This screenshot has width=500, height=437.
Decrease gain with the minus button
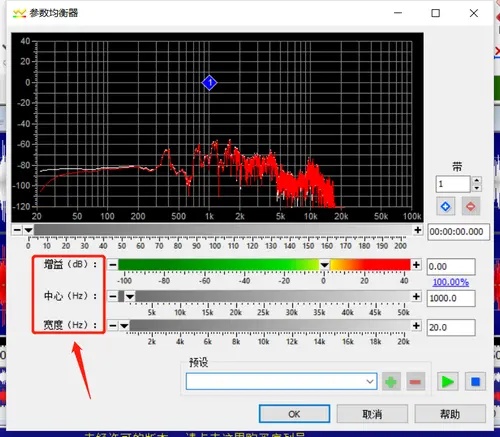coord(113,265)
